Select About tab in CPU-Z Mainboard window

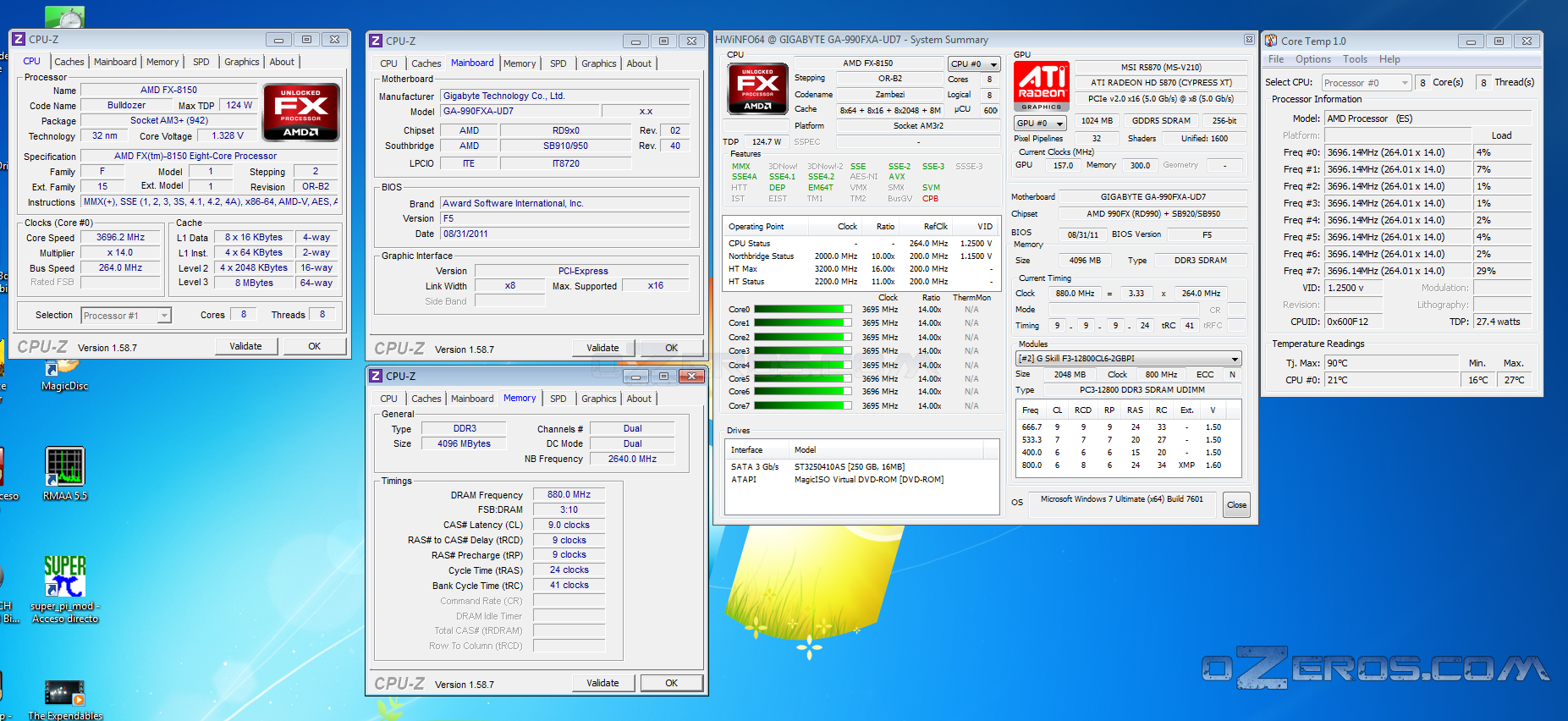tap(639, 63)
